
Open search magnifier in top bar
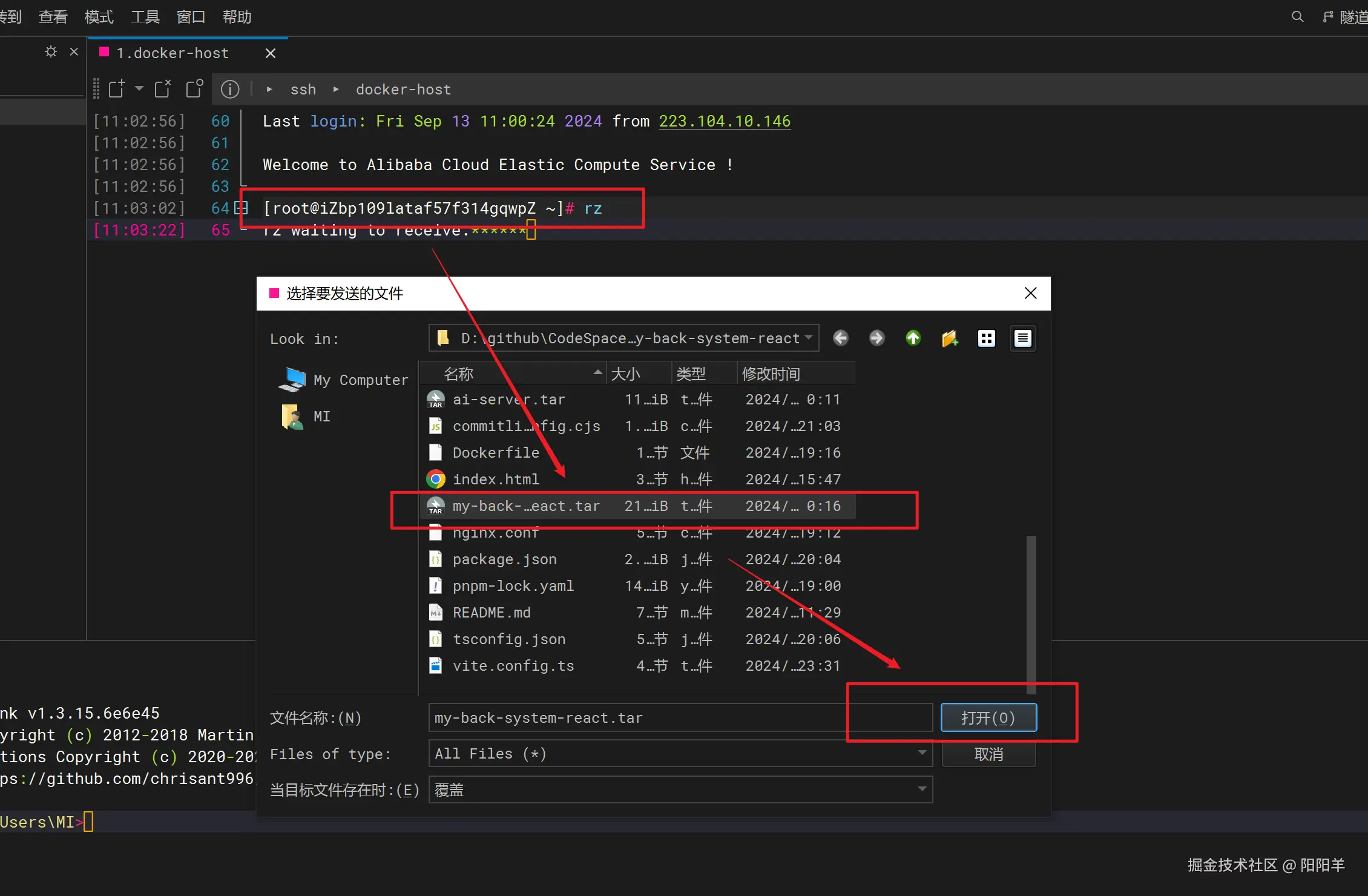1297,17
